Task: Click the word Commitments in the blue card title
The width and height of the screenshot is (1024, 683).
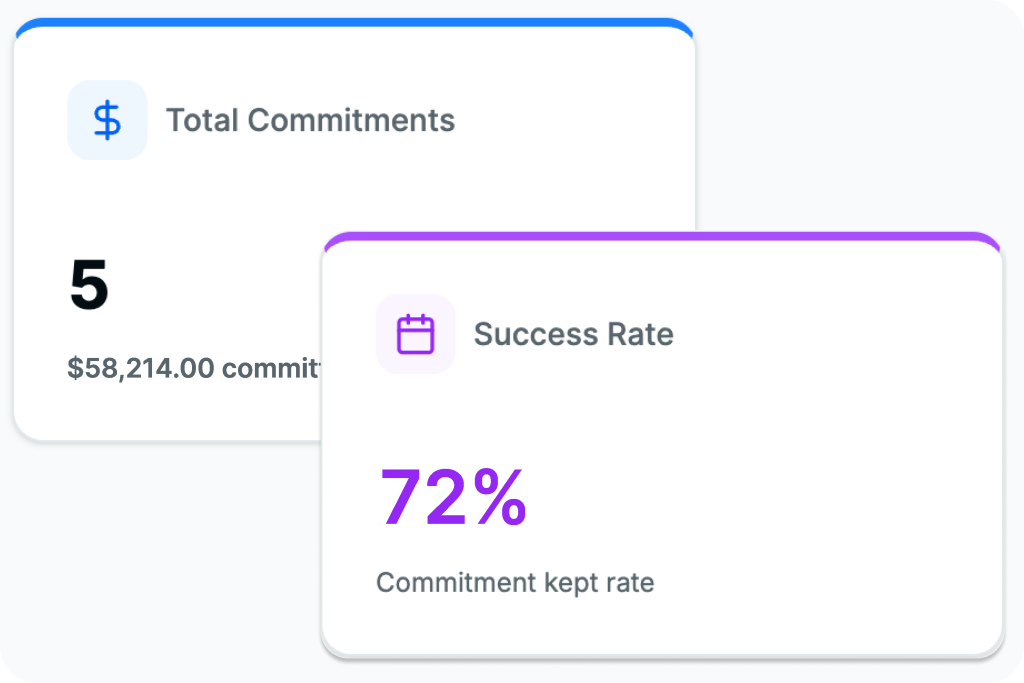Action: pos(351,120)
